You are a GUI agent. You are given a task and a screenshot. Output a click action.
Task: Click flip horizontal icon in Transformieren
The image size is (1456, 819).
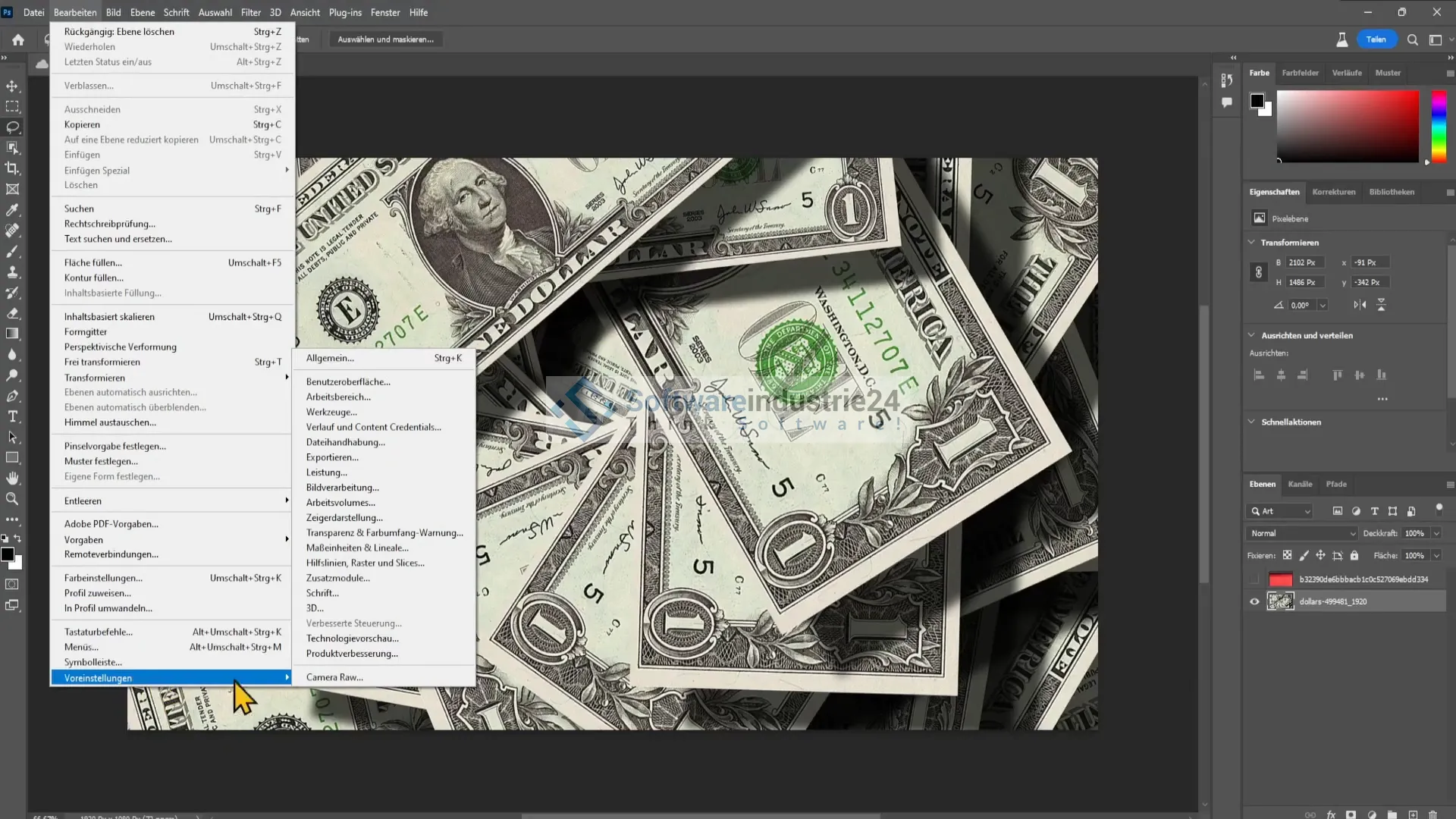point(1360,305)
